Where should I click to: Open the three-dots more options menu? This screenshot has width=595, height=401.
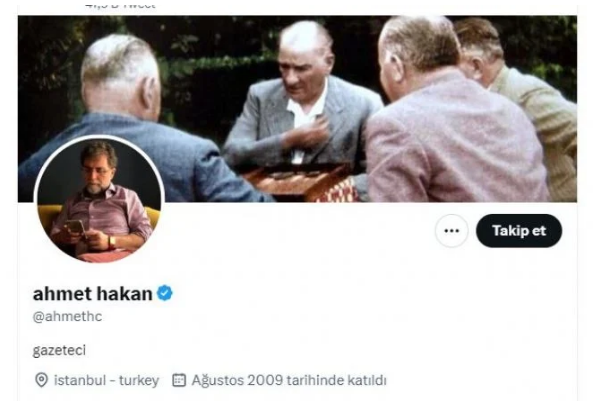(451, 231)
